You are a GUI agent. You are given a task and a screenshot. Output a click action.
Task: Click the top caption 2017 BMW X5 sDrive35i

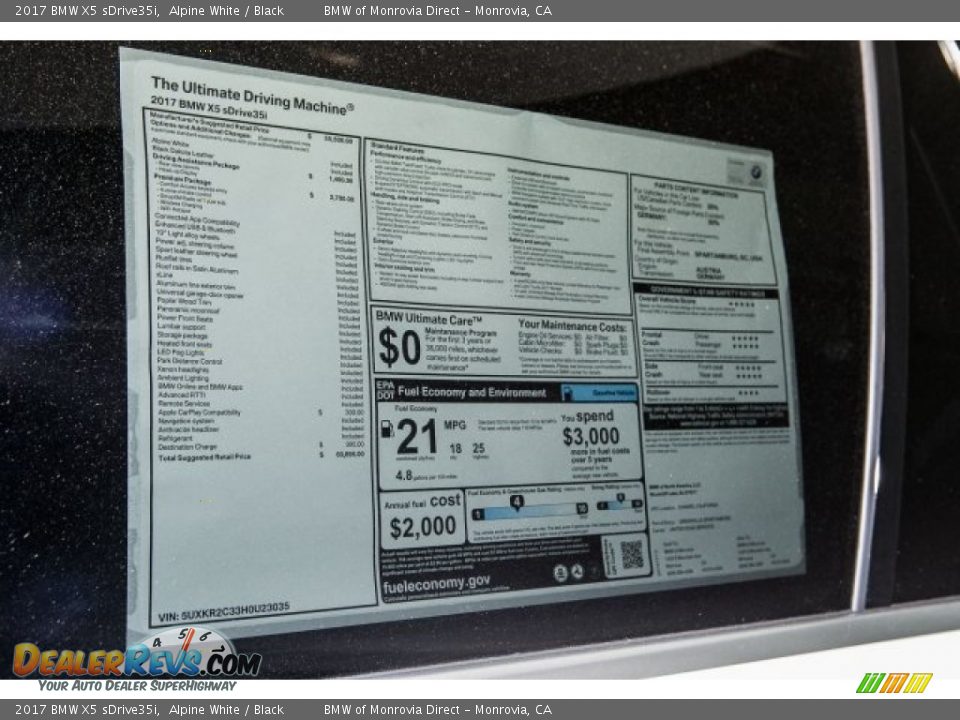[x=87, y=11]
